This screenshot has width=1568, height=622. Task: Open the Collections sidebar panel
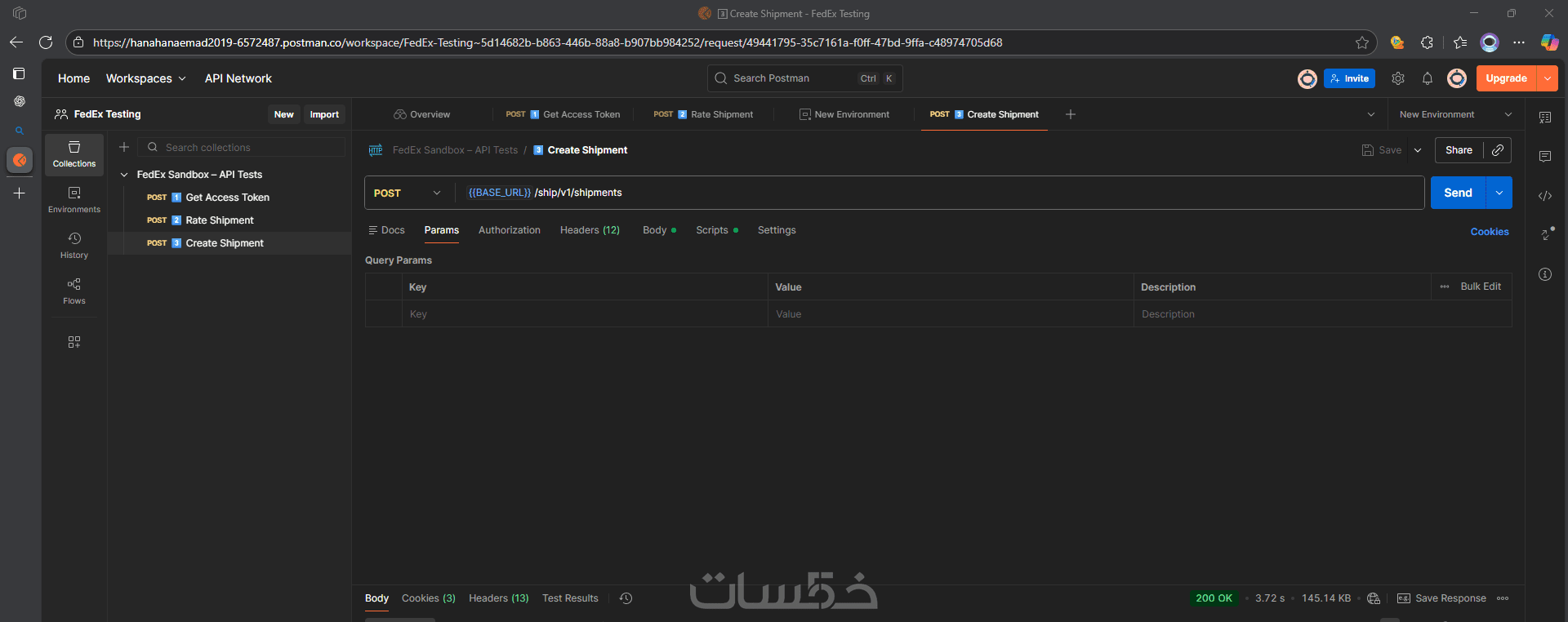(74, 154)
